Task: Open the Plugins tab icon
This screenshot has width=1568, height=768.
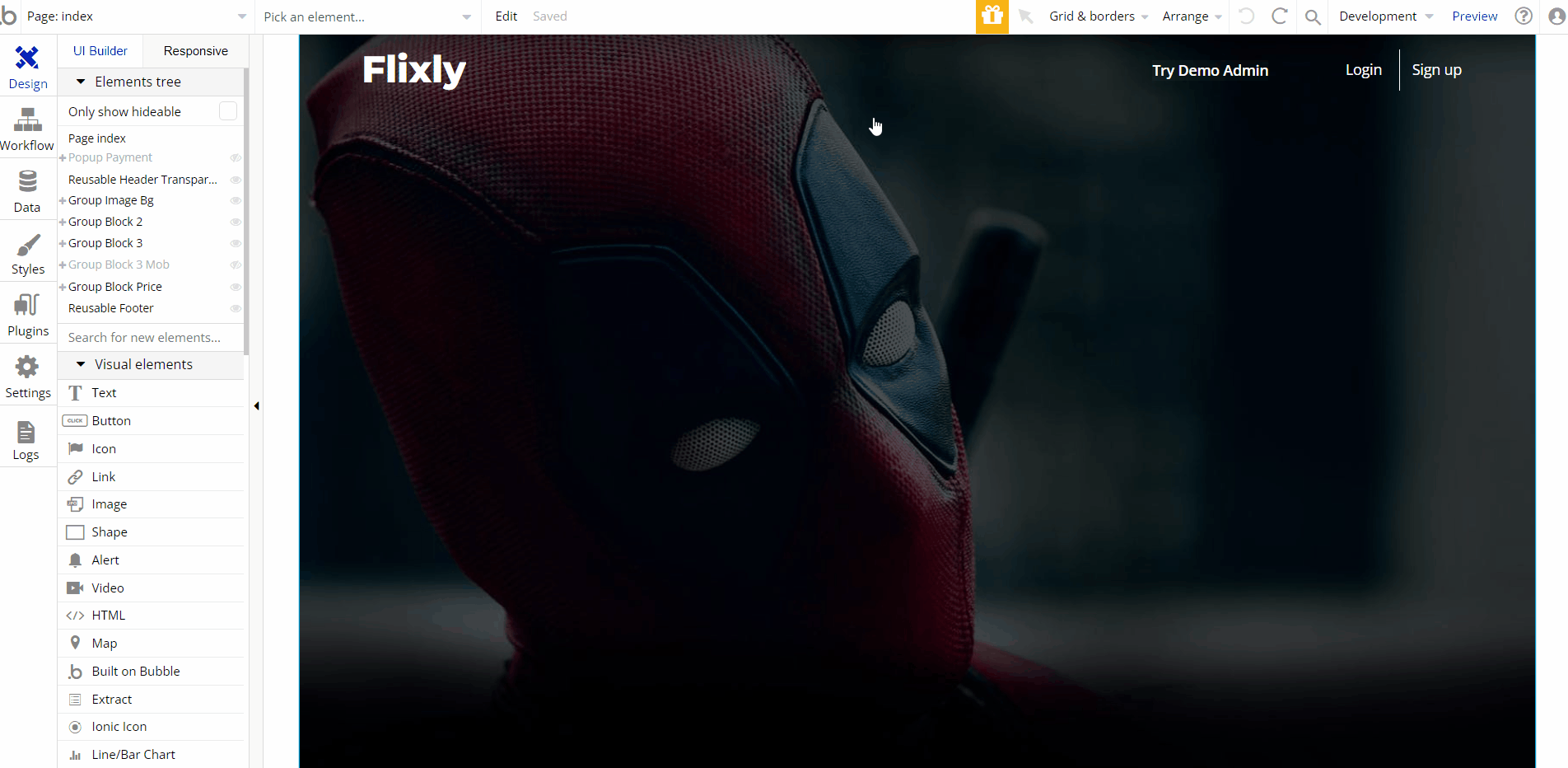Action: pos(27,305)
